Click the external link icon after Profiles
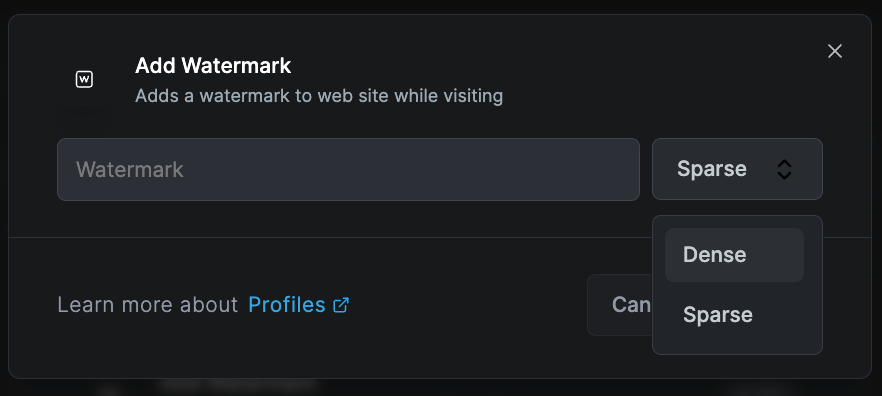 pyautogui.click(x=341, y=305)
